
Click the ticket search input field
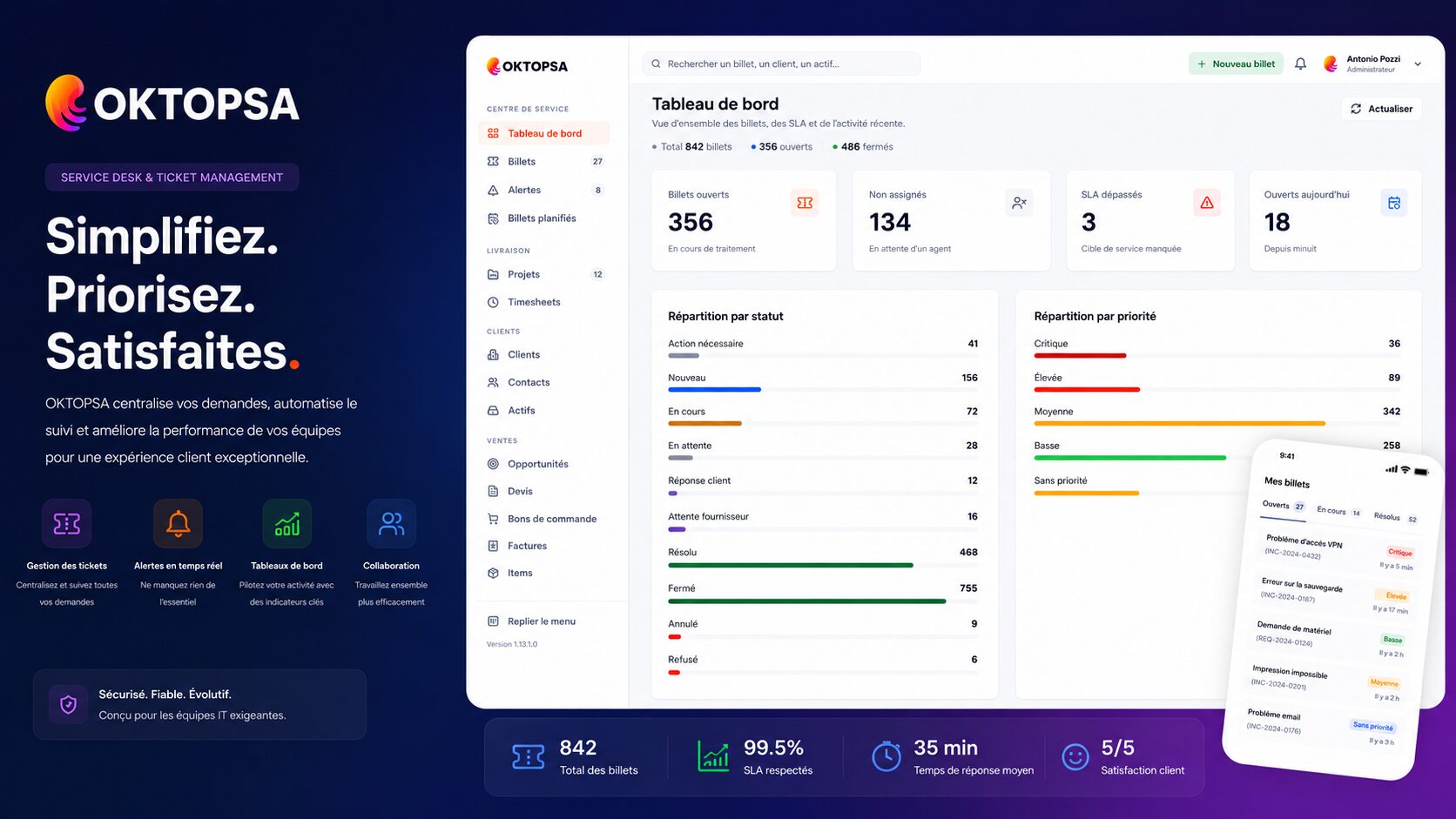click(x=781, y=64)
